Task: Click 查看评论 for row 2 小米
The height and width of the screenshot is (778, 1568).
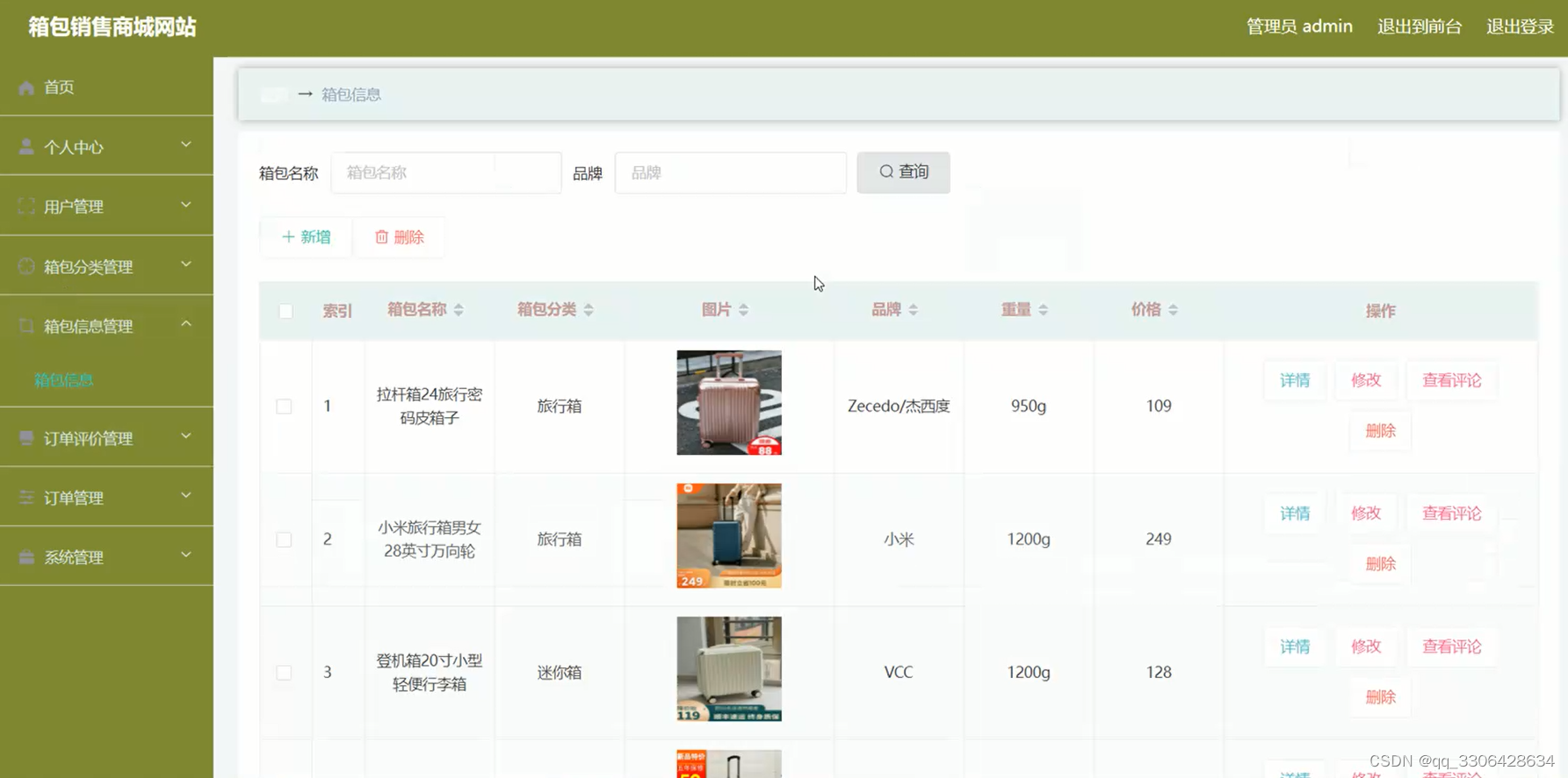Action: click(x=1451, y=514)
